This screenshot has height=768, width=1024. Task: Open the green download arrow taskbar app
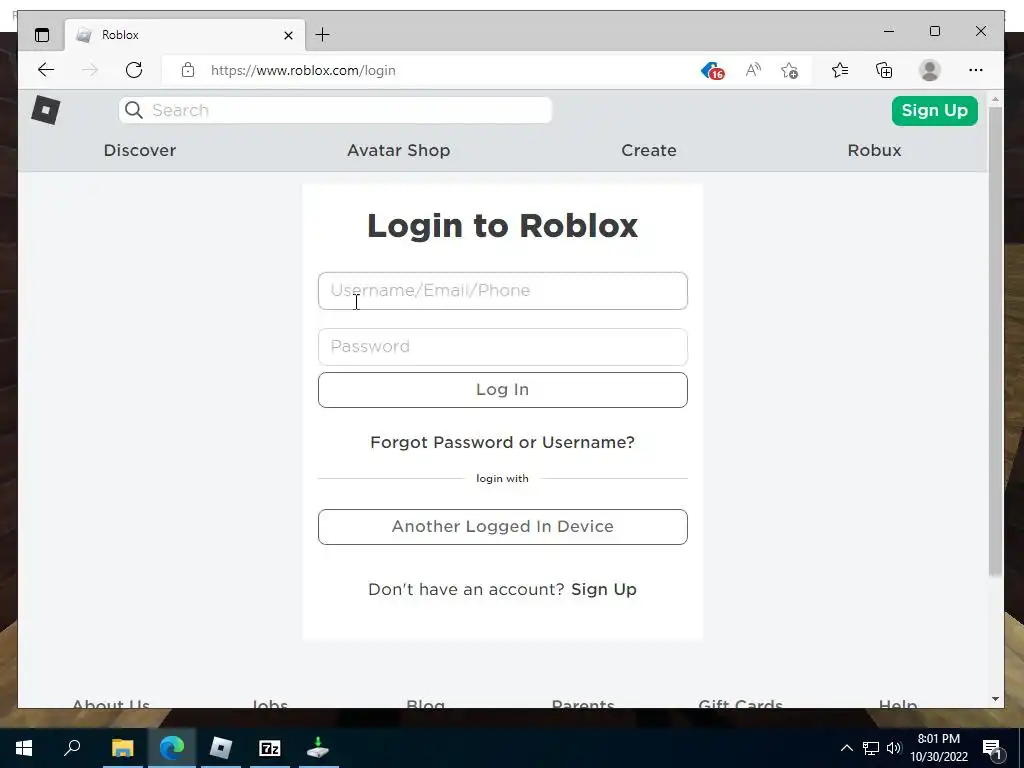tap(318, 748)
